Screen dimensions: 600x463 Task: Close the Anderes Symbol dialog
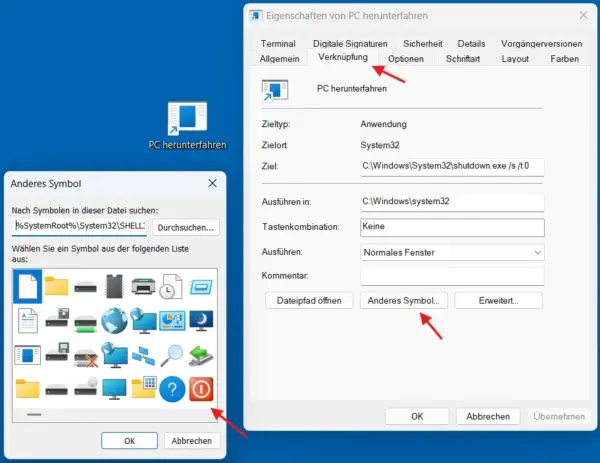pyautogui.click(x=212, y=183)
